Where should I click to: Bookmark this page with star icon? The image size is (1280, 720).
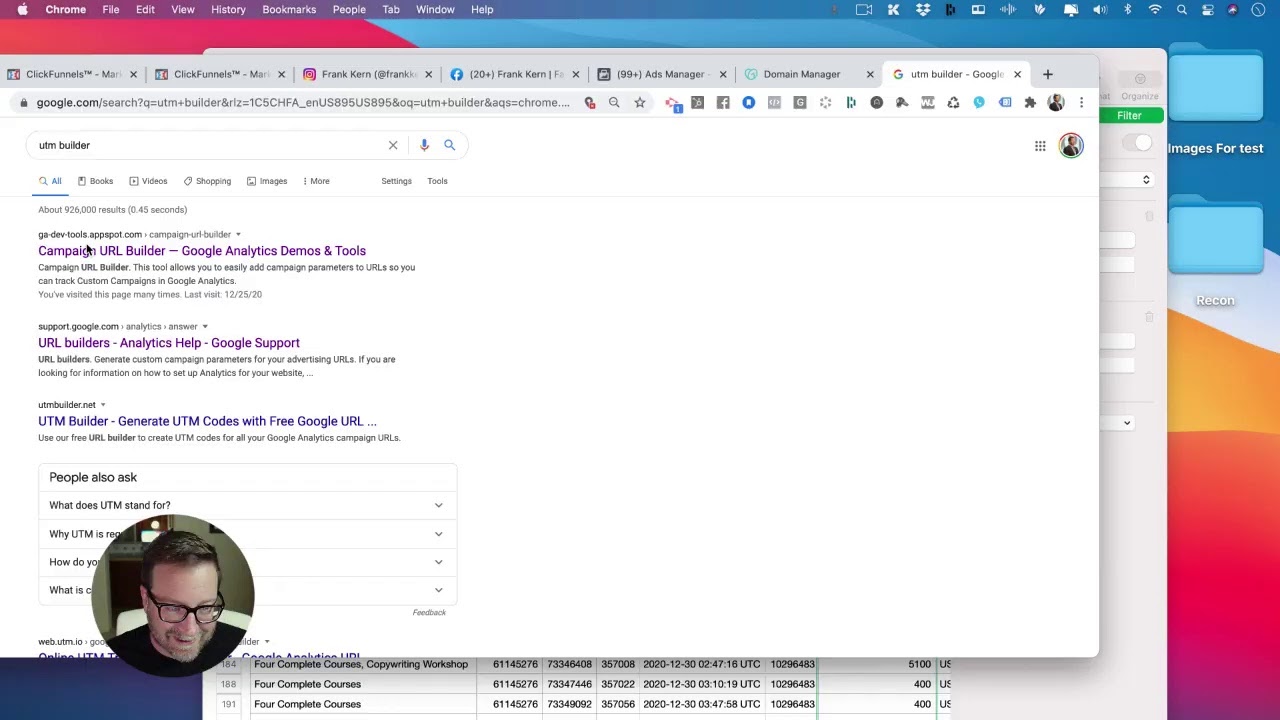[640, 103]
